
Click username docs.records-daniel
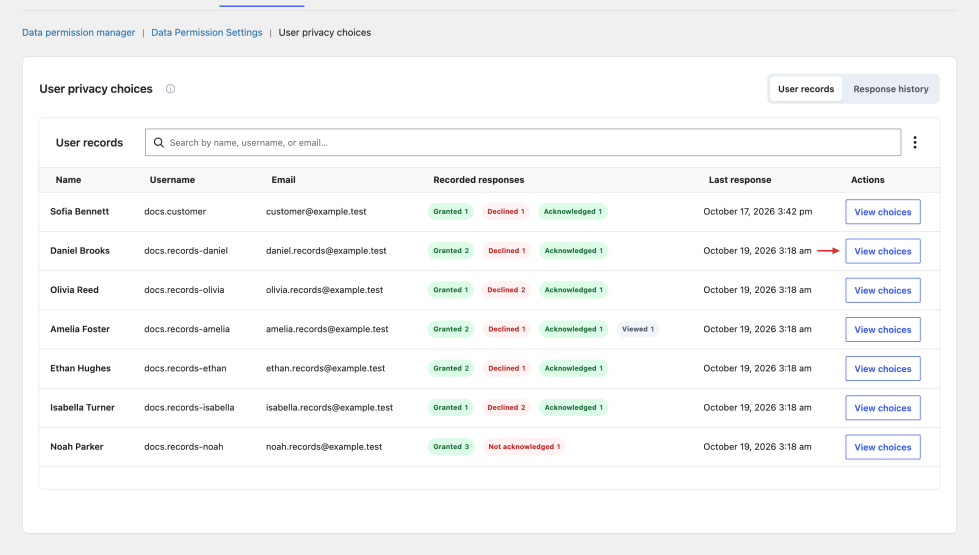click(186, 250)
